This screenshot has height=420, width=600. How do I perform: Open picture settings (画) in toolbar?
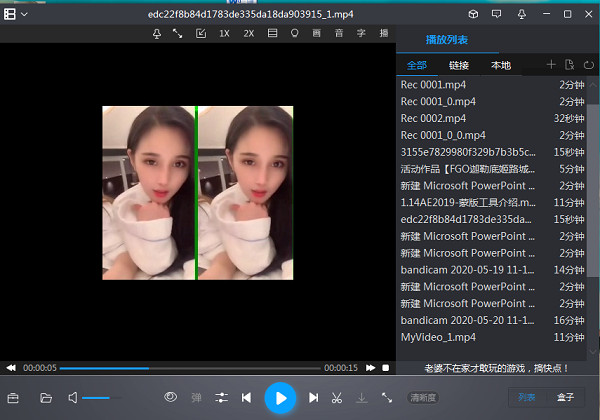coord(316,33)
